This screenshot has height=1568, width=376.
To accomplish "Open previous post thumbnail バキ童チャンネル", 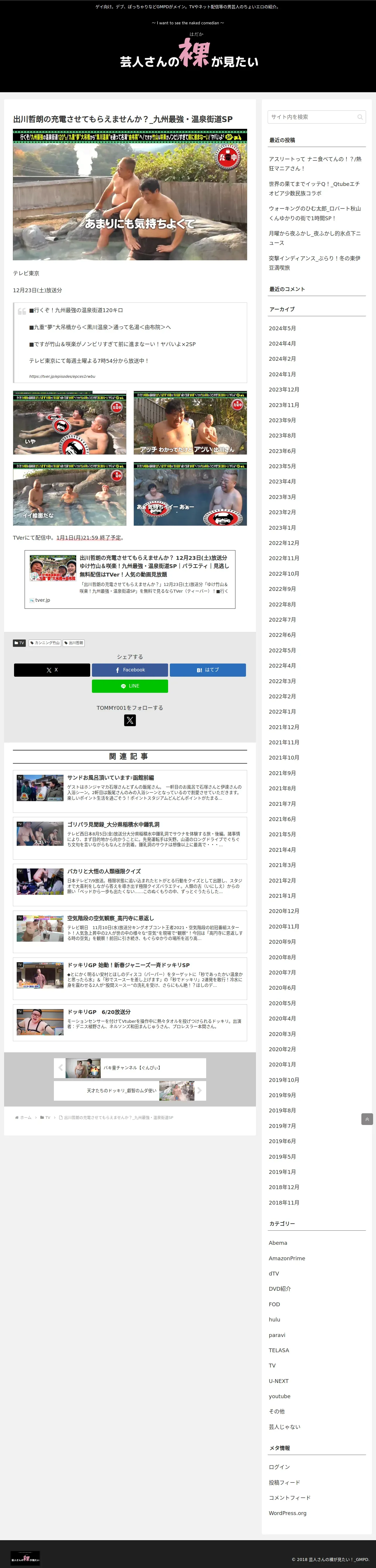I will (83, 1068).
